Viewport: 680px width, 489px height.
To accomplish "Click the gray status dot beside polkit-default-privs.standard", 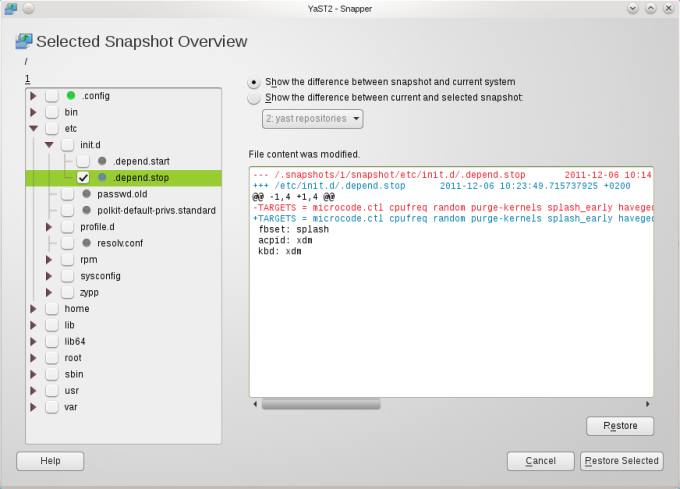I will [x=87, y=210].
